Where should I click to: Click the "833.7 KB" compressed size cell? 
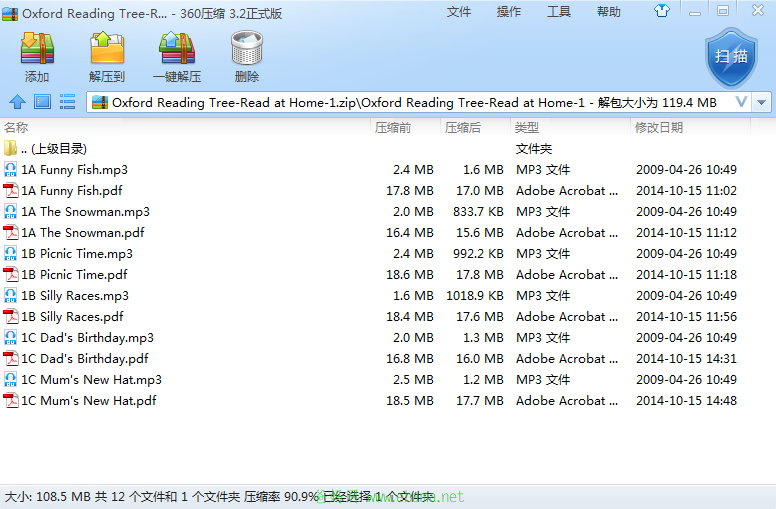(478, 211)
